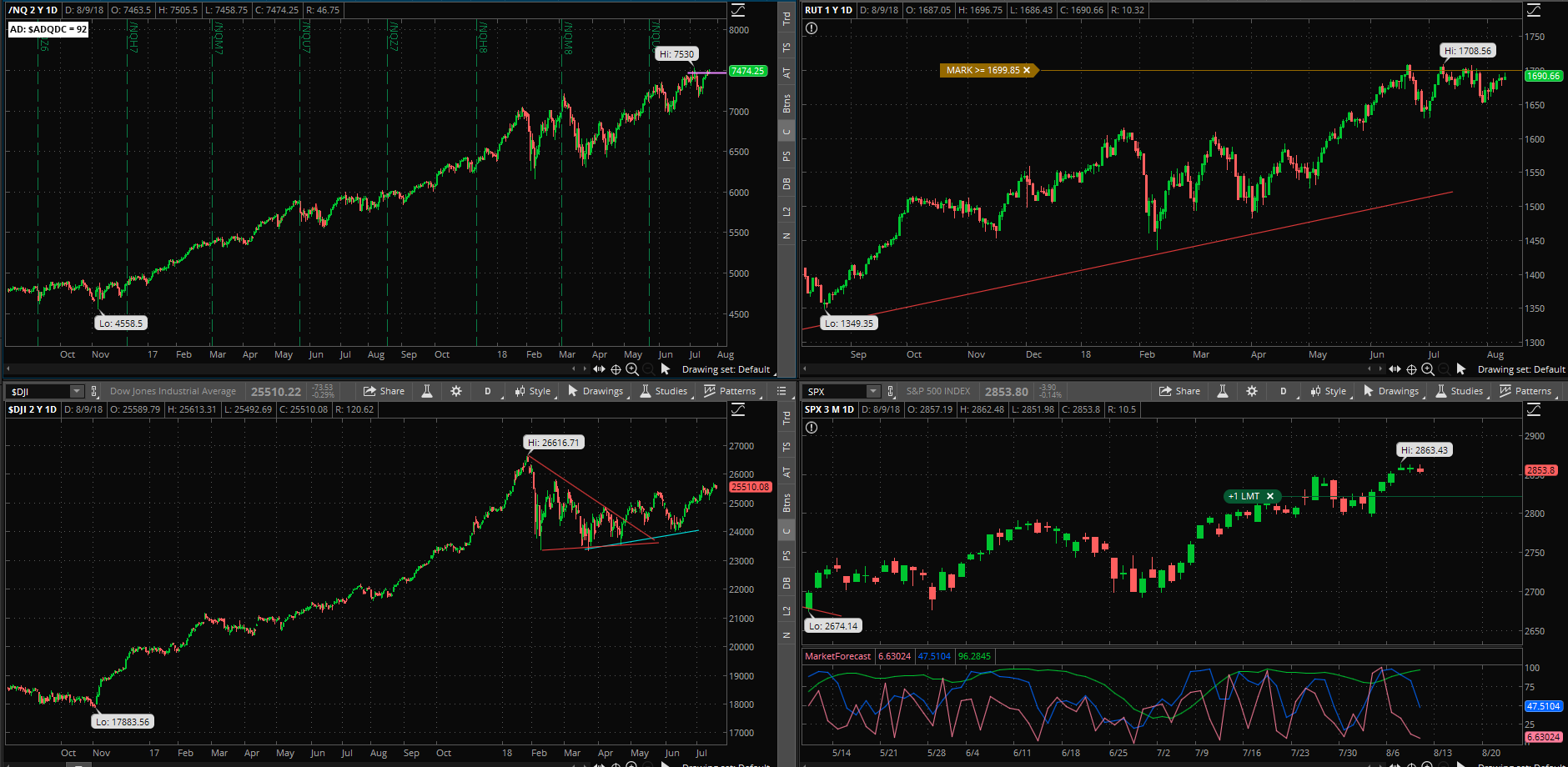Zoom in using the magnifier below the /NQ chart
The height and width of the screenshot is (767, 1568).
(632, 369)
